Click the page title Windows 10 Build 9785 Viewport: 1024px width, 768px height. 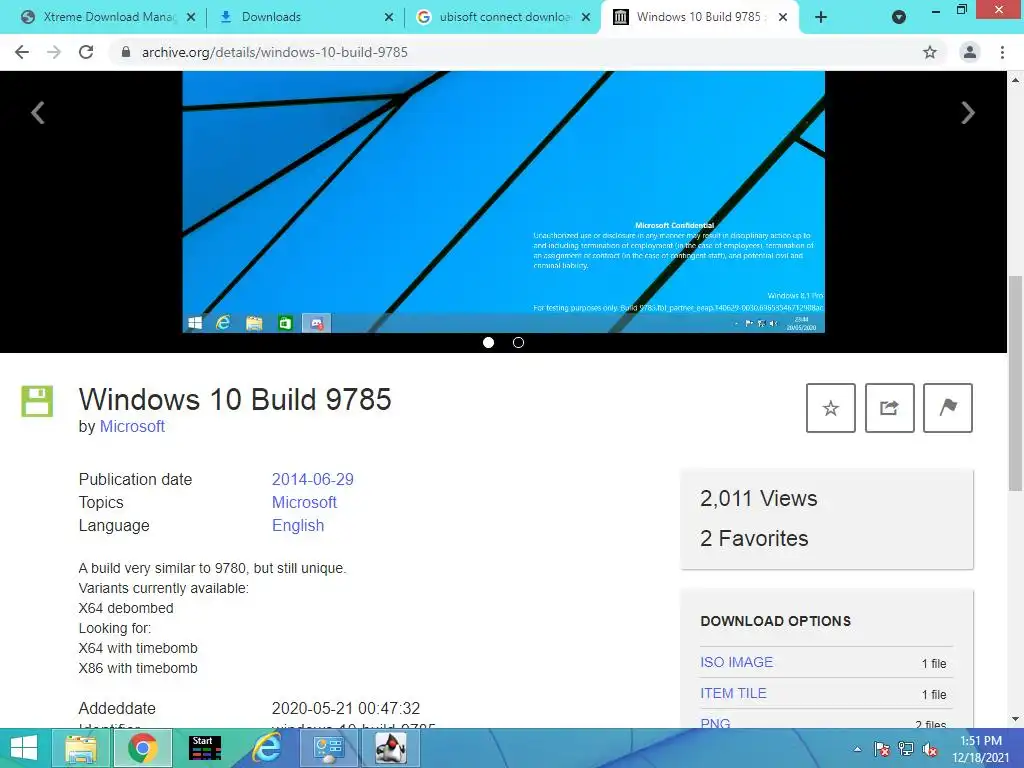click(x=235, y=399)
